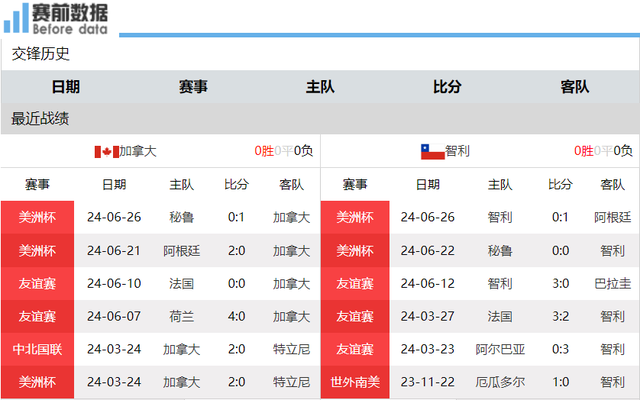This screenshot has height=400, width=640.
Task: Click the date 24-03-27
Action: click(x=427, y=316)
